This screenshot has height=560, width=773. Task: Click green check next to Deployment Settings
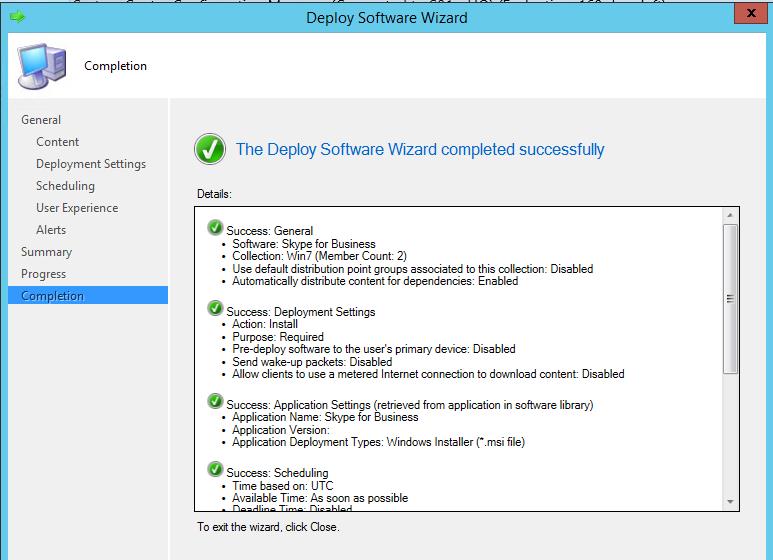(216, 310)
